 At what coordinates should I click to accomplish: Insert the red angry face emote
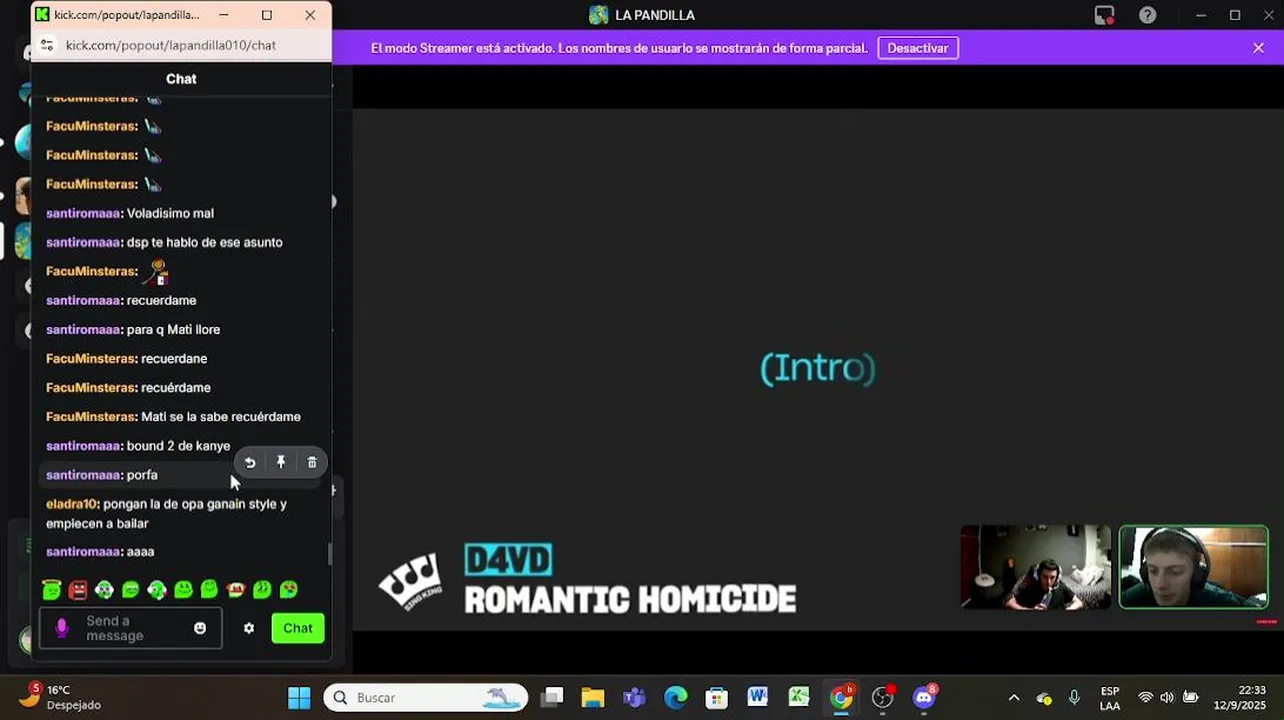coord(78,590)
